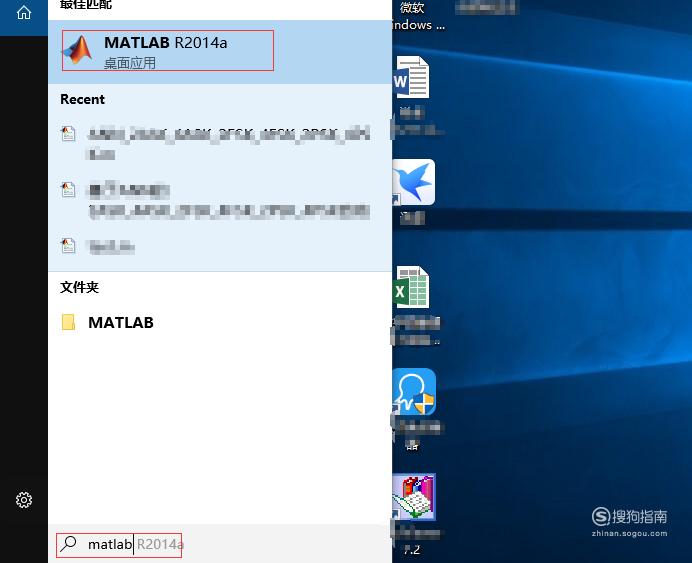Launch MATLAB R2014a best match result
Screen dimensions: 692x563
pyautogui.click(x=220, y=52)
